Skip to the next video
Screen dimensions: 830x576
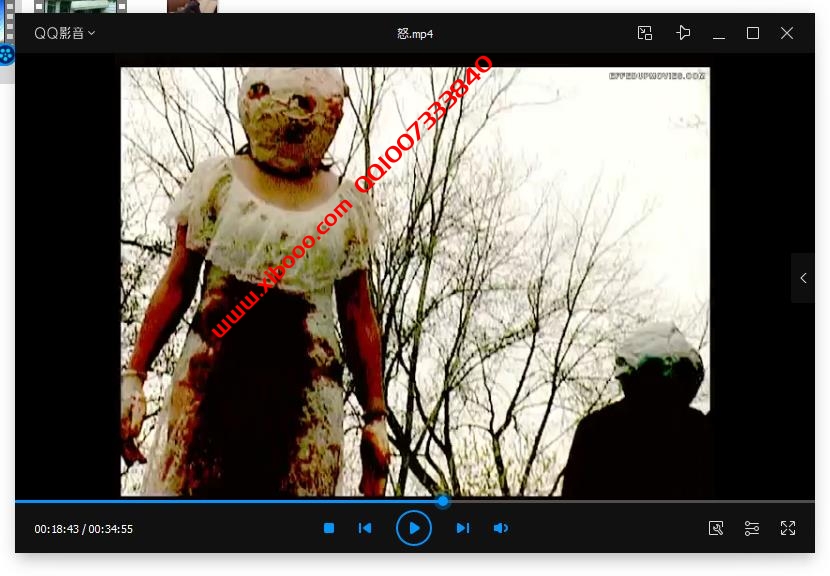[x=463, y=528]
